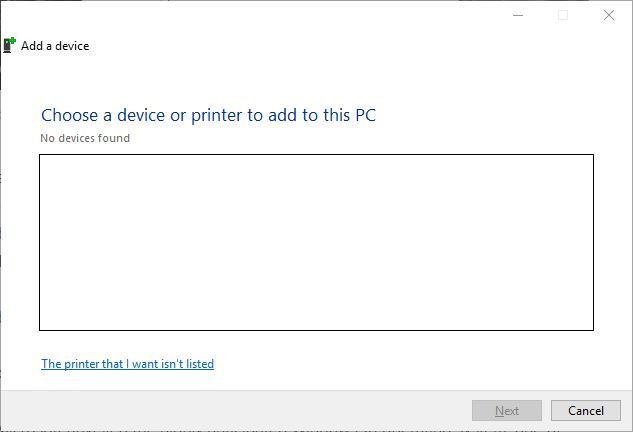Click 'PC' at the end of the heading
The height and width of the screenshot is (432, 633).
click(365, 115)
